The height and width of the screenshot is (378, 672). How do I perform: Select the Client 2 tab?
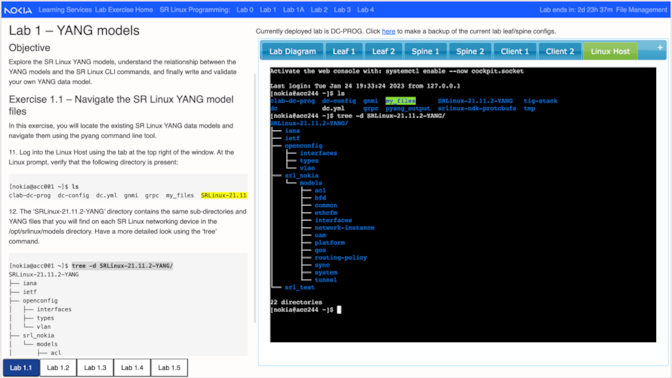point(560,51)
